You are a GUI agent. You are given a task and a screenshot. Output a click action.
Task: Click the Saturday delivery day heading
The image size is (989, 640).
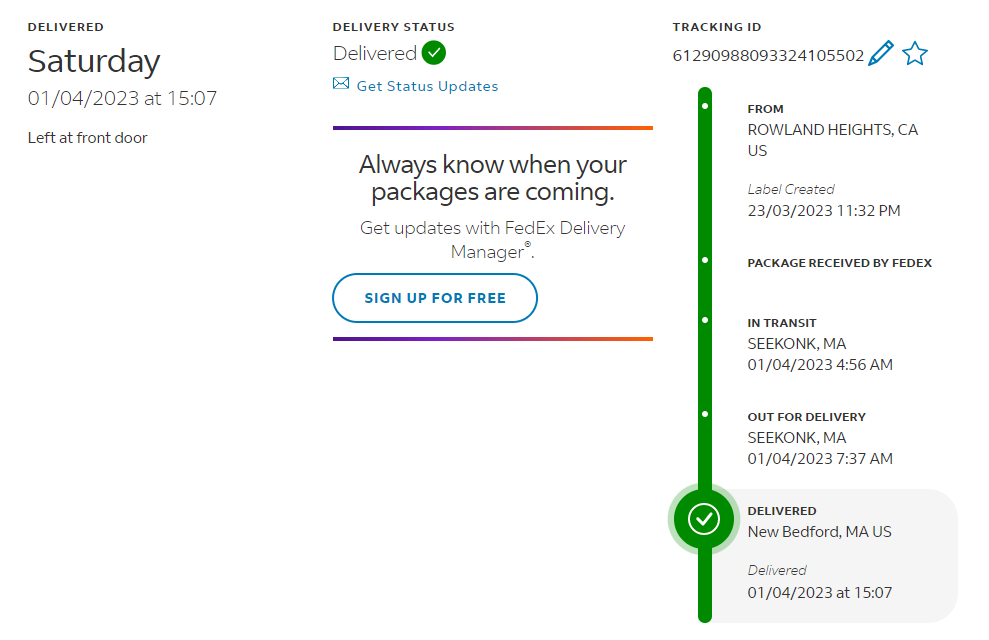pyautogui.click(x=94, y=62)
